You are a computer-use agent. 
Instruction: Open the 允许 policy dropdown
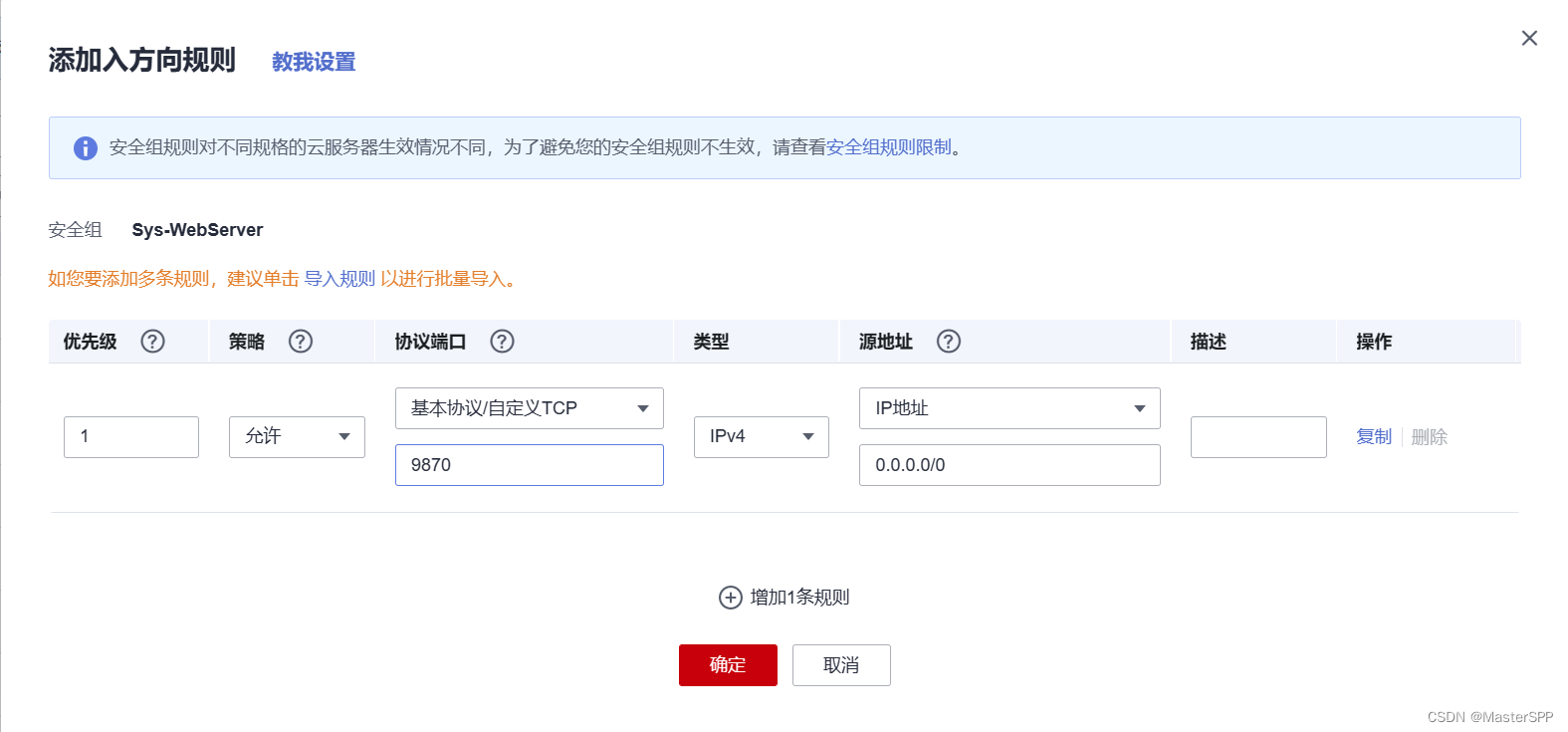coord(297,437)
